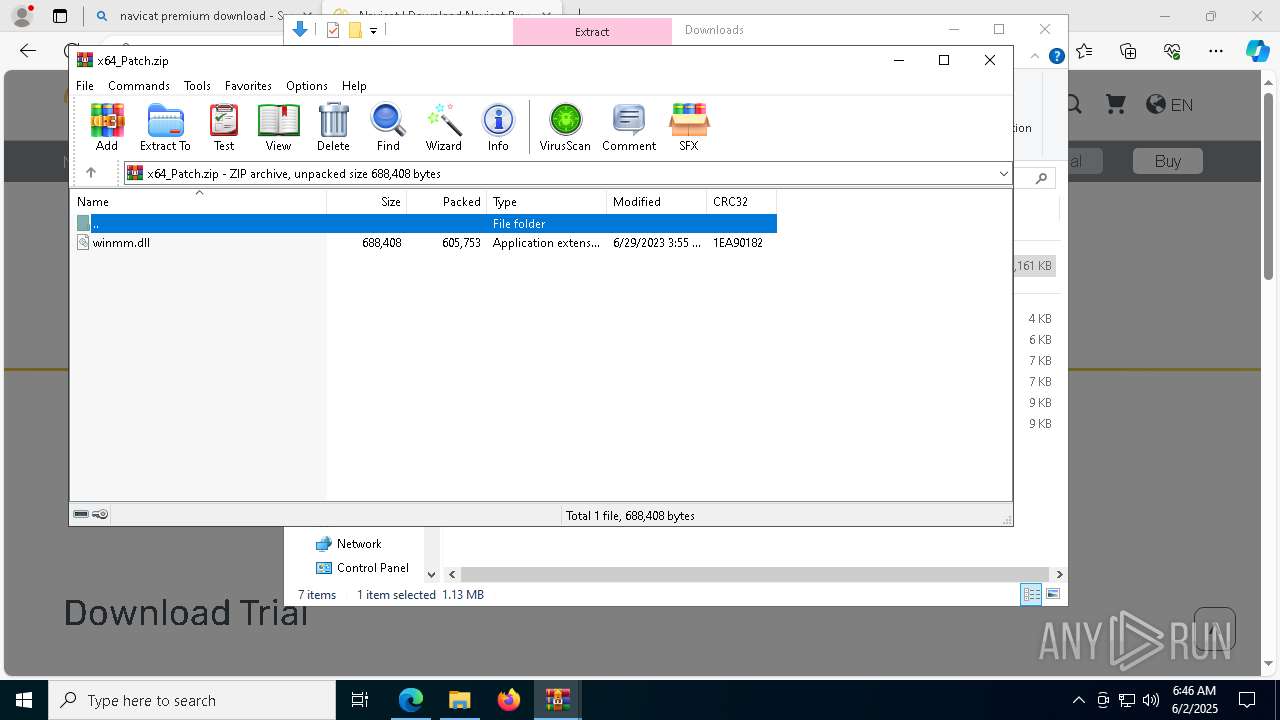The height and width of the screenshot is (720, 1280).
Task: Open Task View from taskbar
Action: [360, 700]
